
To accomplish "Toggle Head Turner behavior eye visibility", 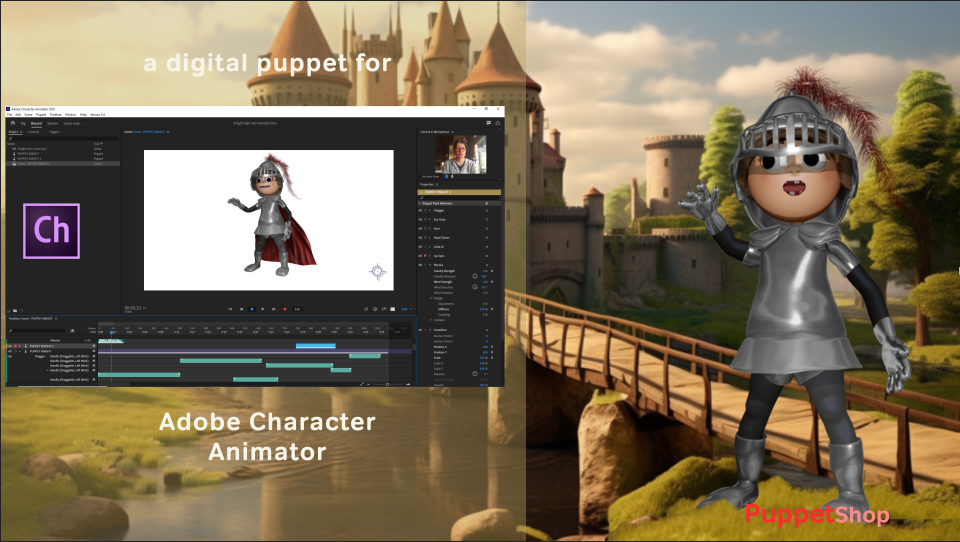I will (x=420, y=238).
